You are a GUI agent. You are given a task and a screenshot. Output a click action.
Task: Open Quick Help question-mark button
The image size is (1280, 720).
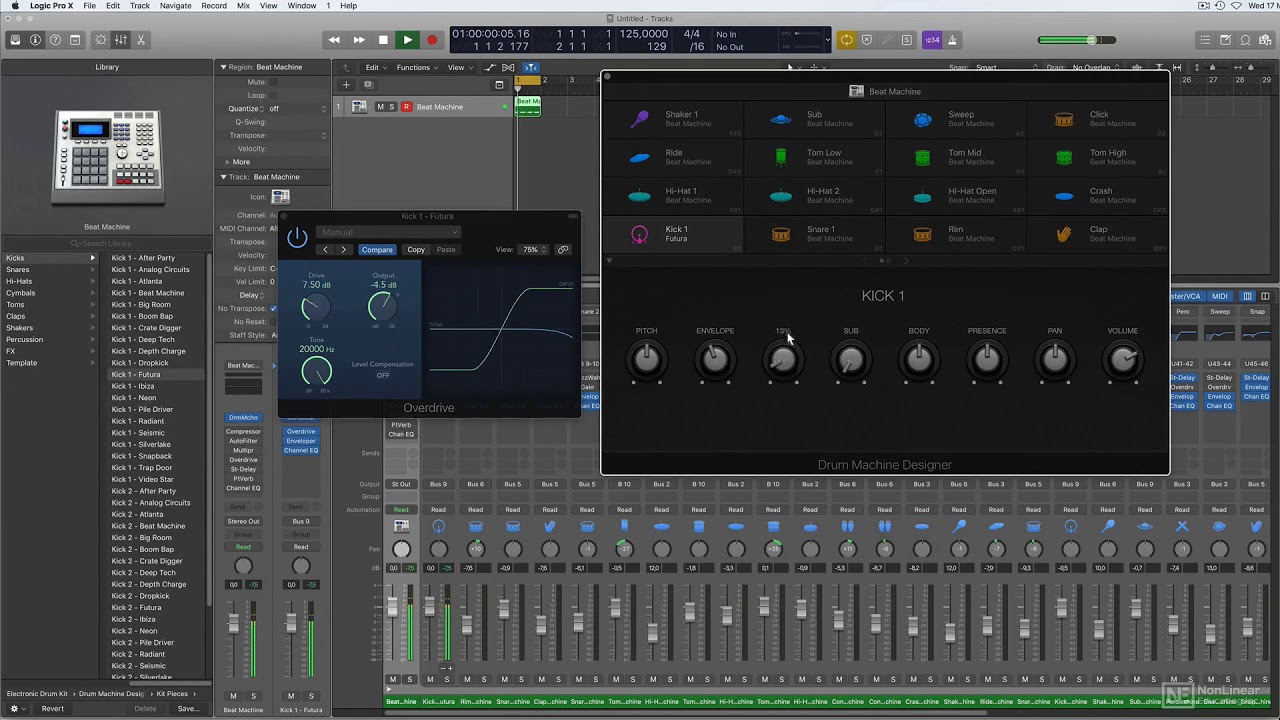coord(55,40)
